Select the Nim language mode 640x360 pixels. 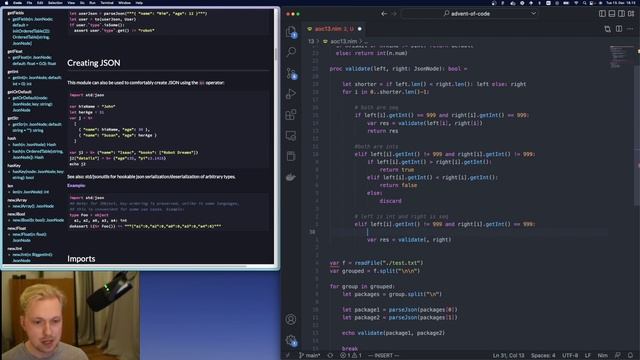[602, 356]
